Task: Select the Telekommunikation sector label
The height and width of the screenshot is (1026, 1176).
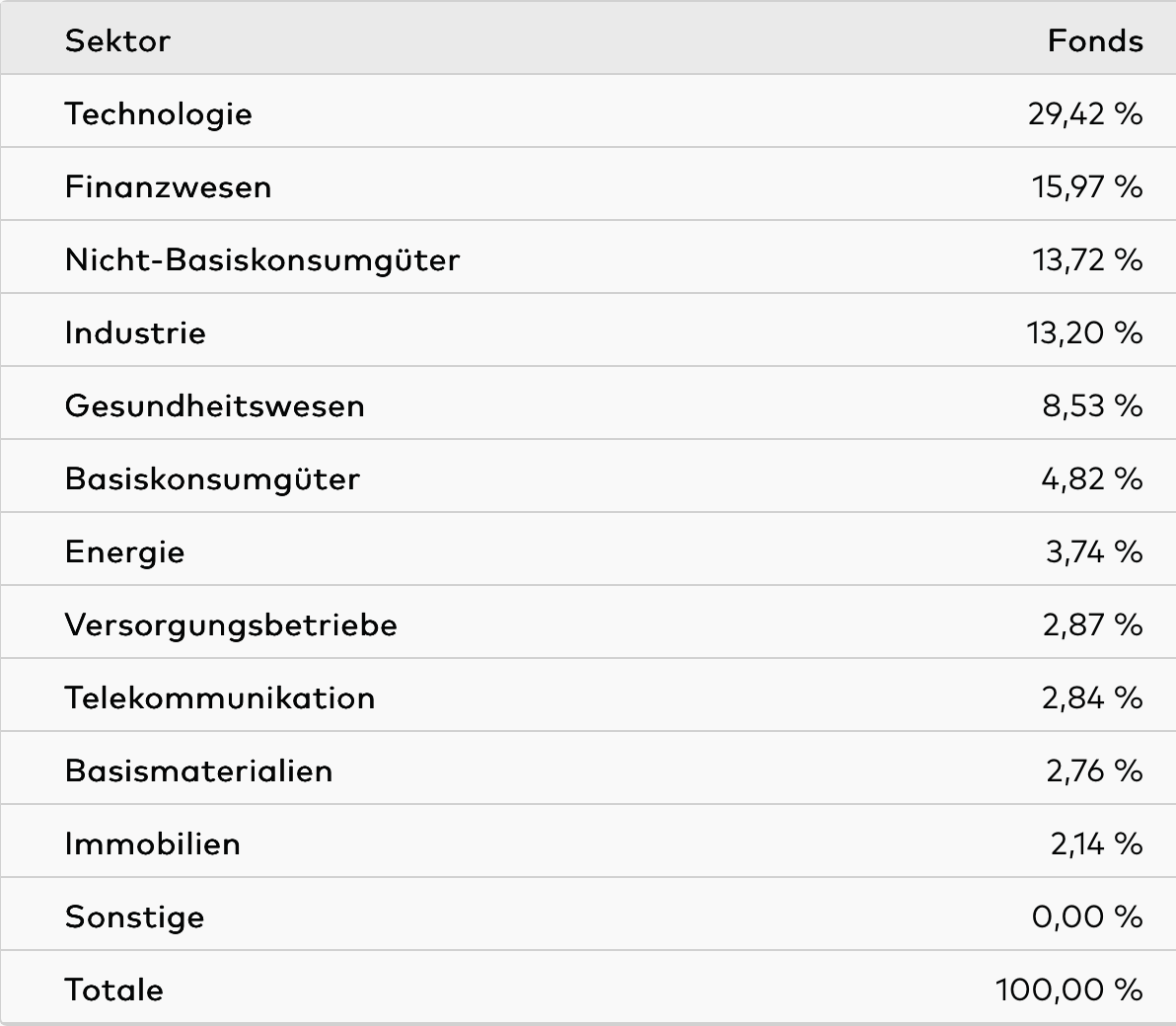Action: click(220, 697)
